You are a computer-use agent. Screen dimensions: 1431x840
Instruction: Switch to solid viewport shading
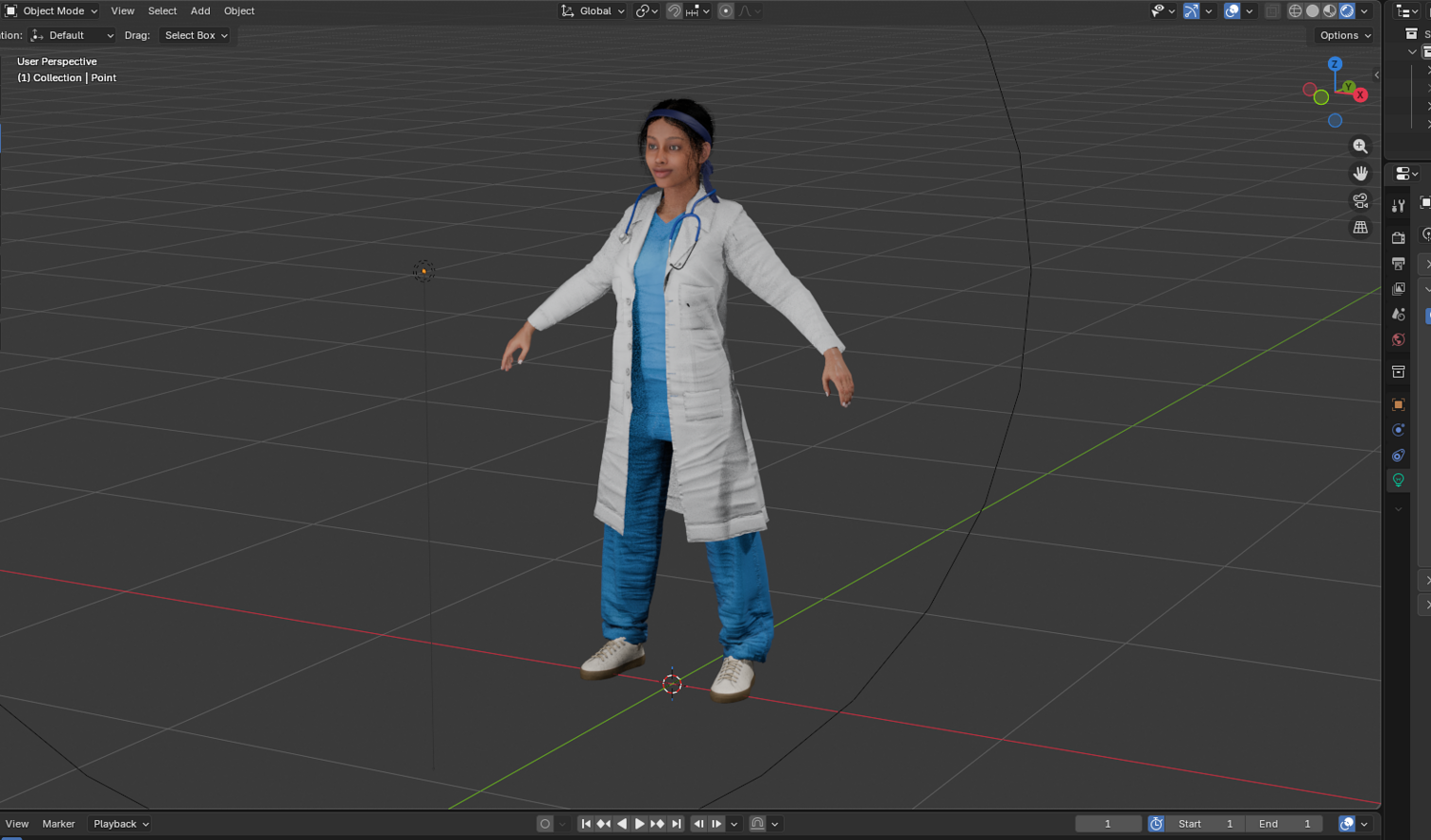[1313, 10]
